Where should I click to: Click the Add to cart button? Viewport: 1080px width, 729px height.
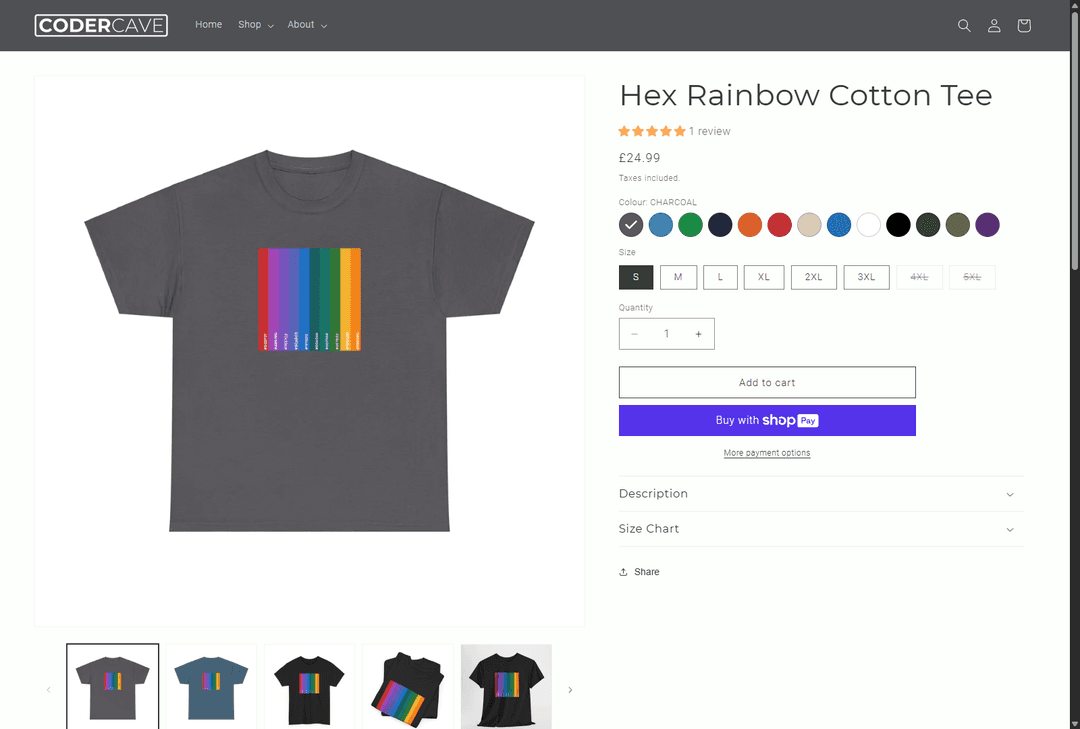point(767,382)
